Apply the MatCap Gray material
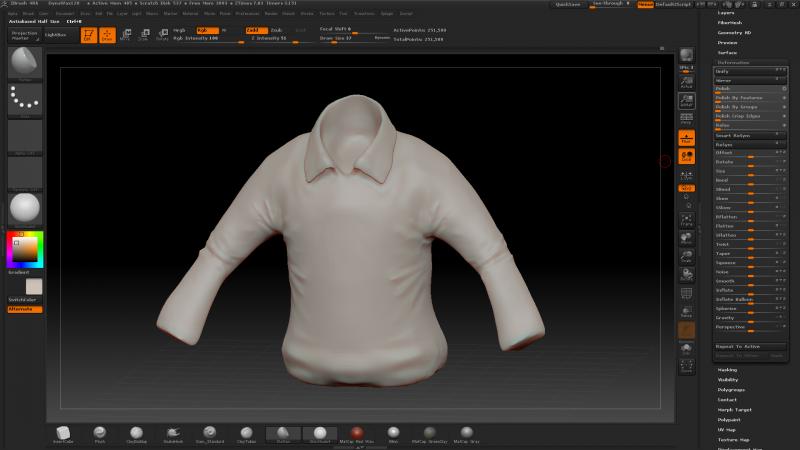 (x=466, y=434)
